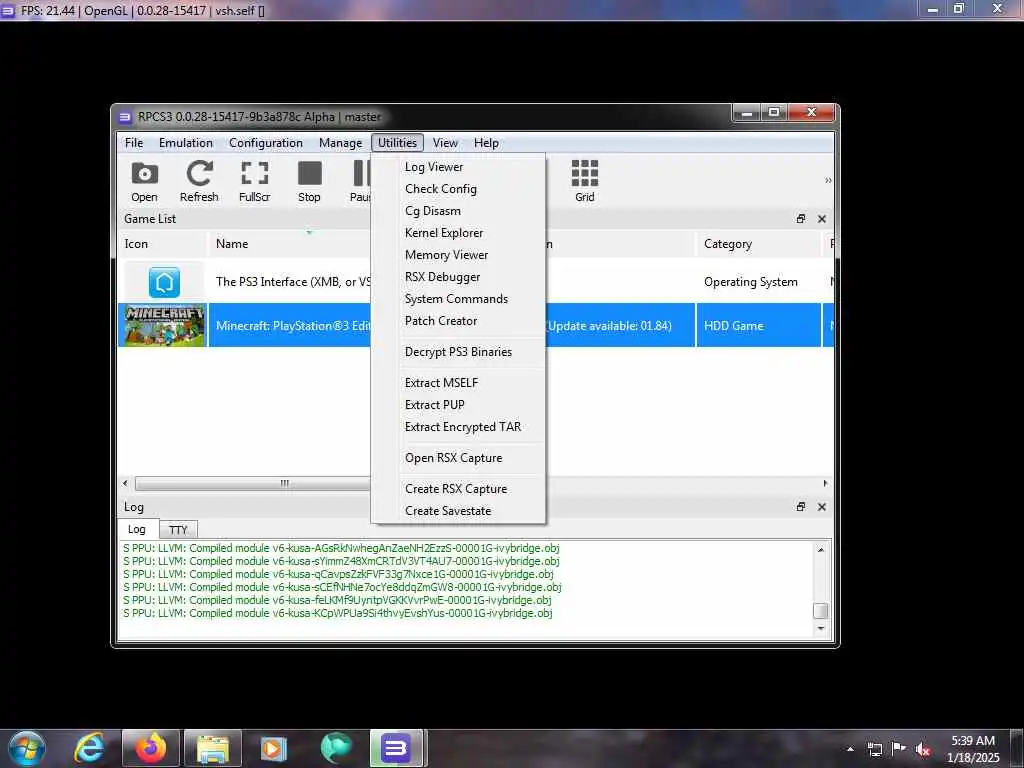This screenshot has height=768, width=1024.
Task: Open Cg Disasm utility
Action: [x=458, y=211]
